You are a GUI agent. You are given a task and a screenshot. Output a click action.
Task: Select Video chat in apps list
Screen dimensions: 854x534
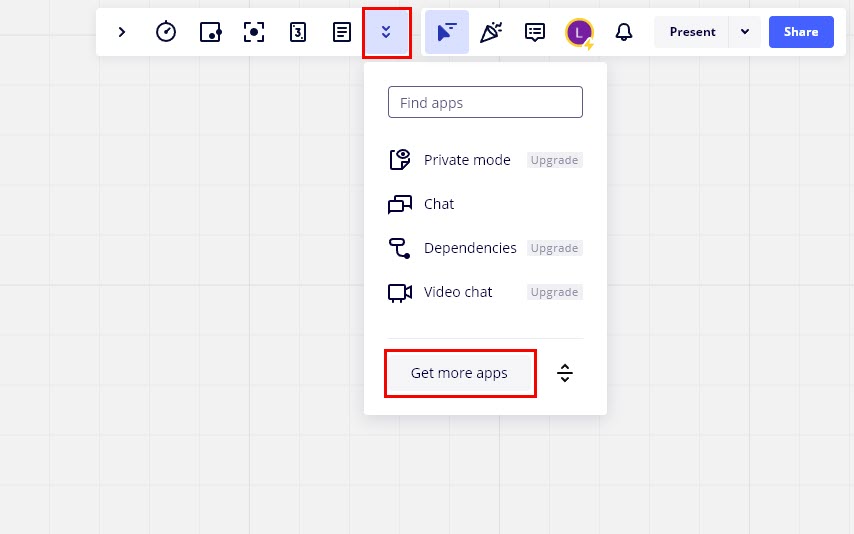coord(485,292)
